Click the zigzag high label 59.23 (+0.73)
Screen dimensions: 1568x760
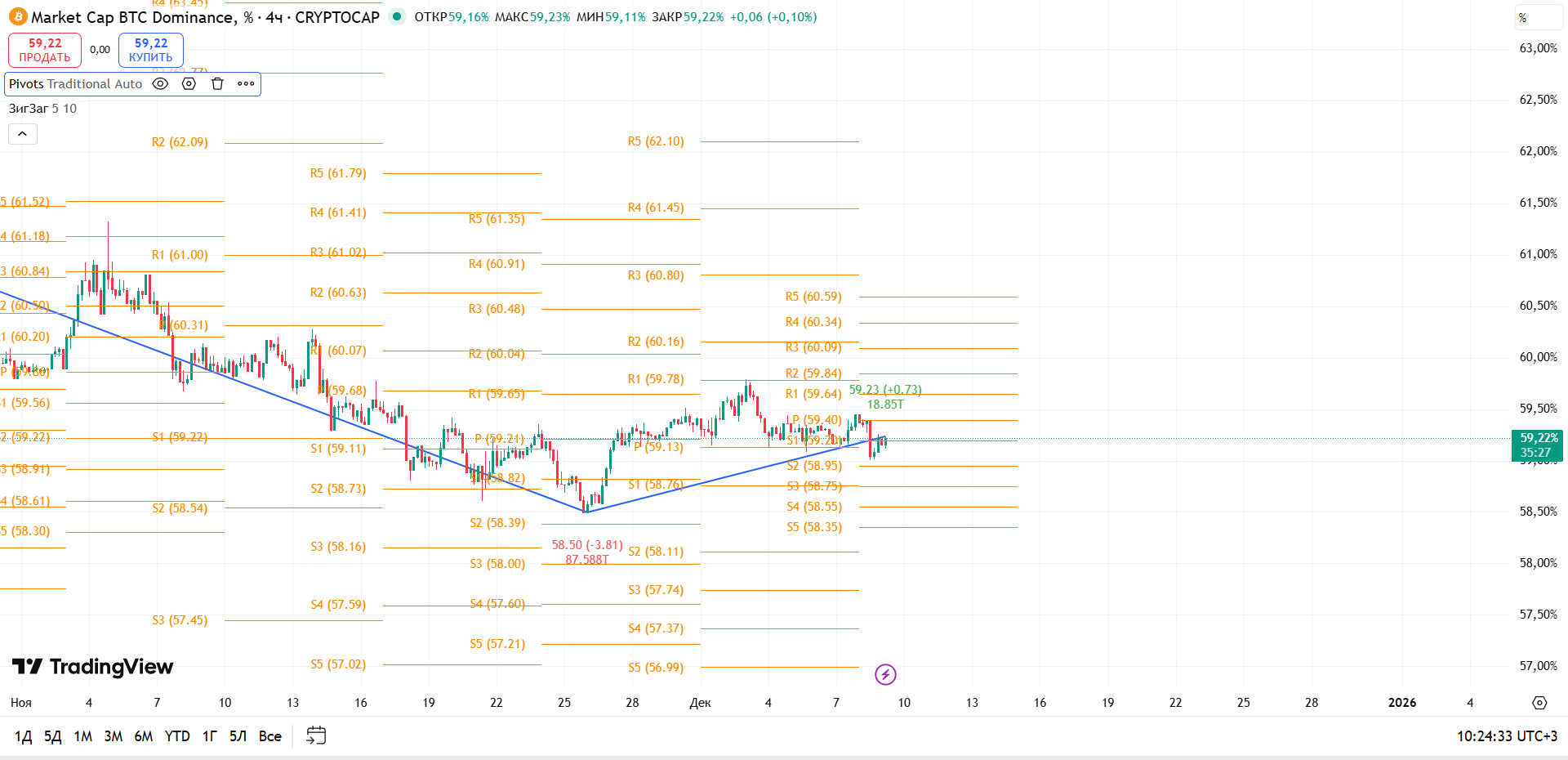[x=885, y=390]
